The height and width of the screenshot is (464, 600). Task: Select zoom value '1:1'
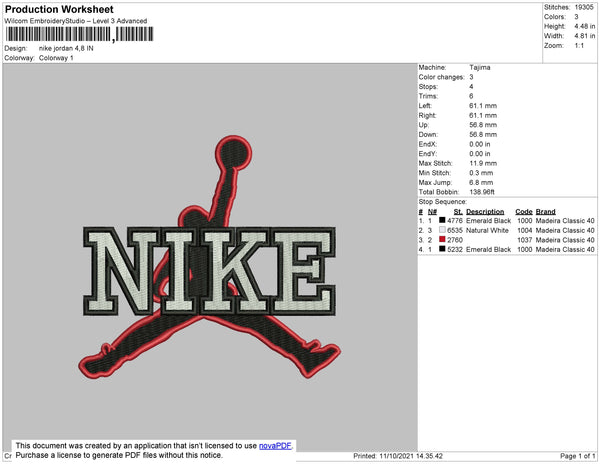coord(579,46)
